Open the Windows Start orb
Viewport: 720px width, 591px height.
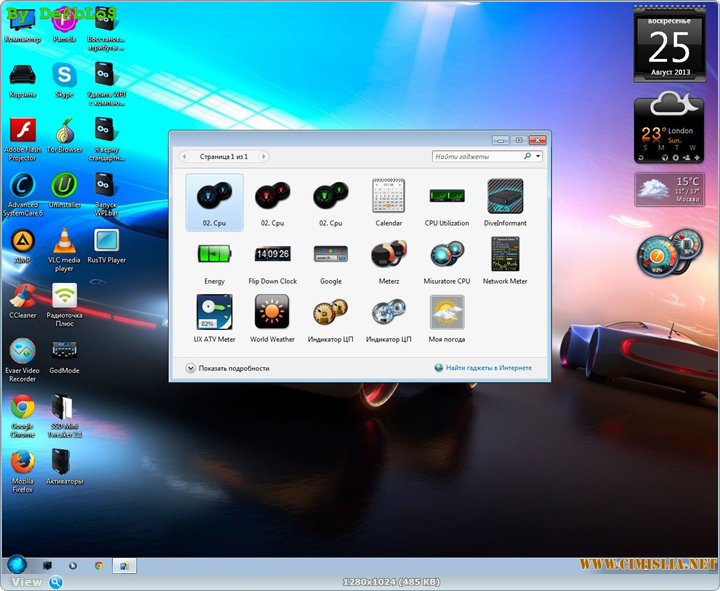point(17,565)
